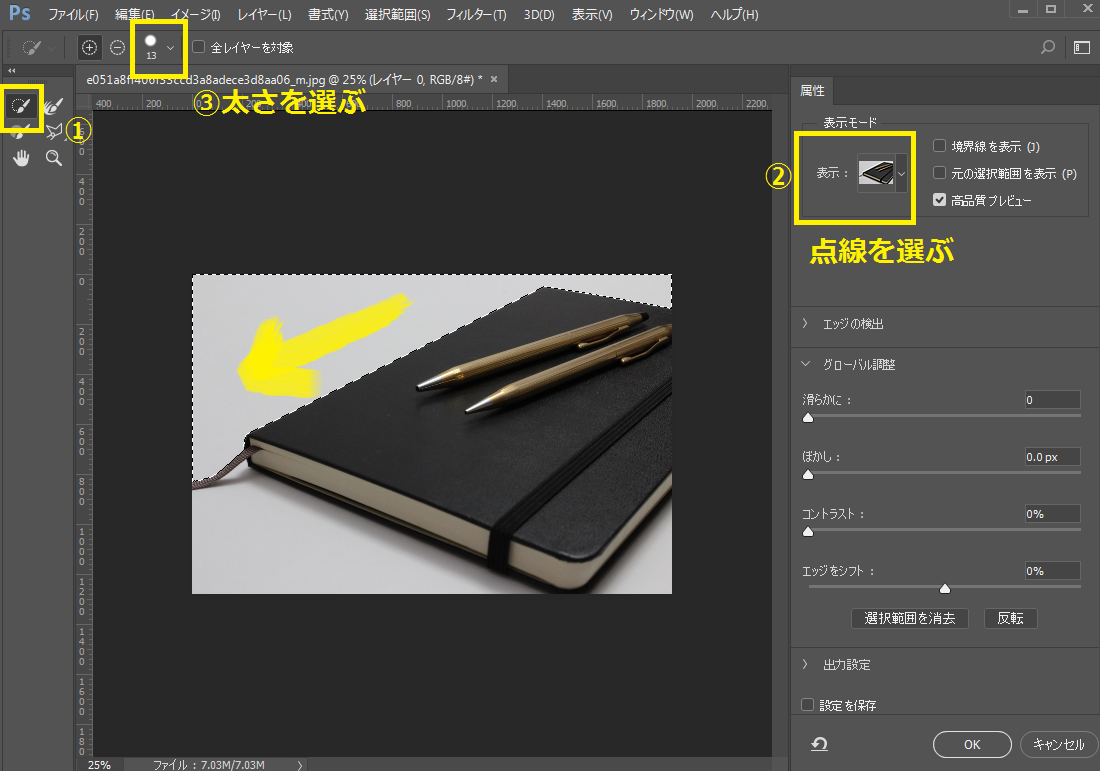Select the Quick Selection tool
The height and width of the screenshot is (771, 1100).
[21, 106]
